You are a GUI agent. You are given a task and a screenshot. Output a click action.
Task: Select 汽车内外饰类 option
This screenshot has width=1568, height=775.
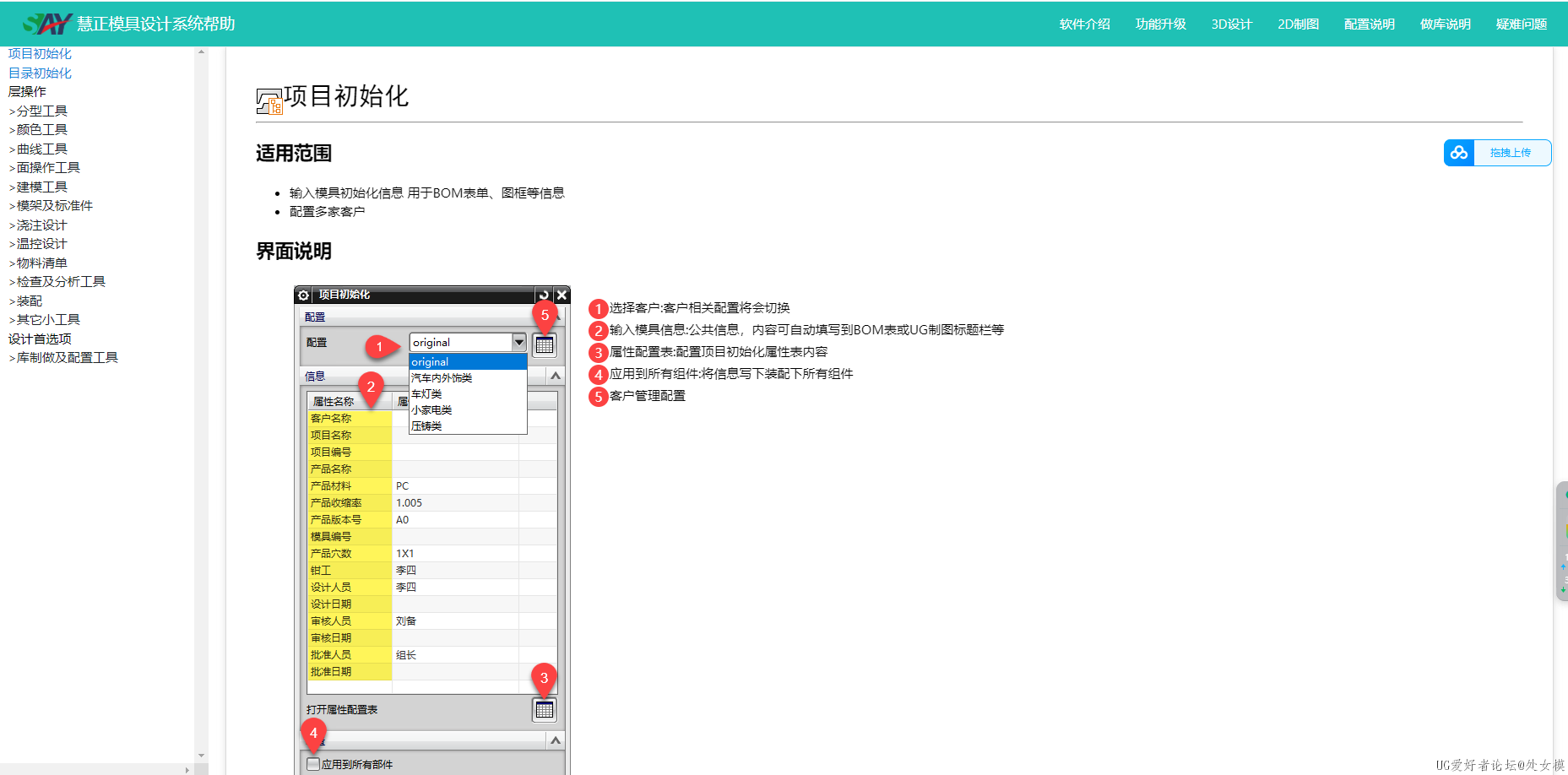tap(468, 377)
